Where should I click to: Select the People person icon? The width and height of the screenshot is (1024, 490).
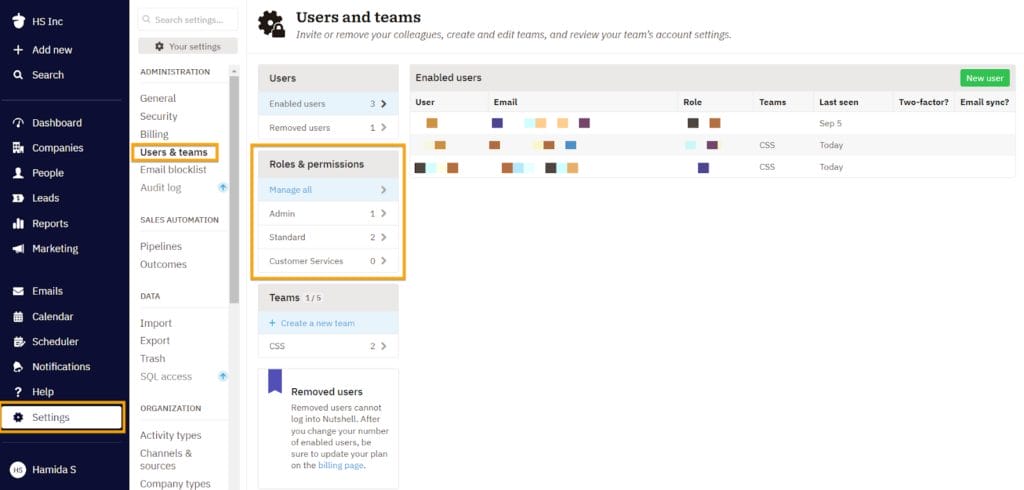(x=18, y=173)
